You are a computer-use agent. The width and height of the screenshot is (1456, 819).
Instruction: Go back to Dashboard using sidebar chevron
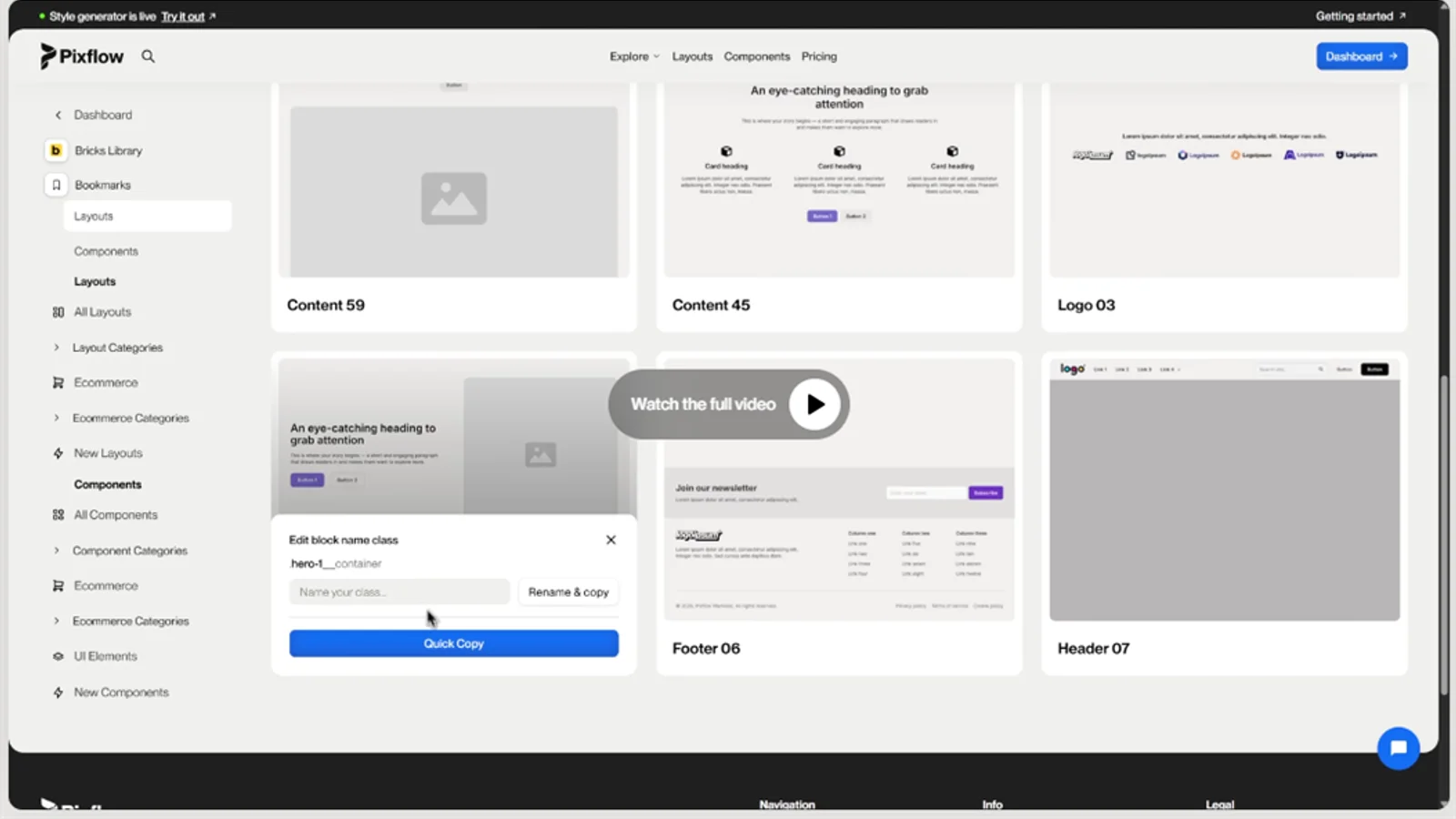(x=58, y=116)
